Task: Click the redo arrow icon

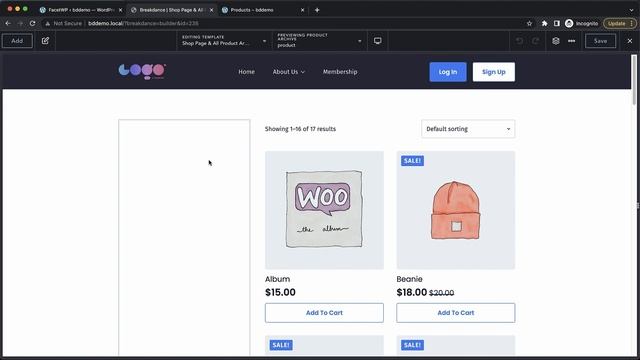Action: [x=536, y=41]
